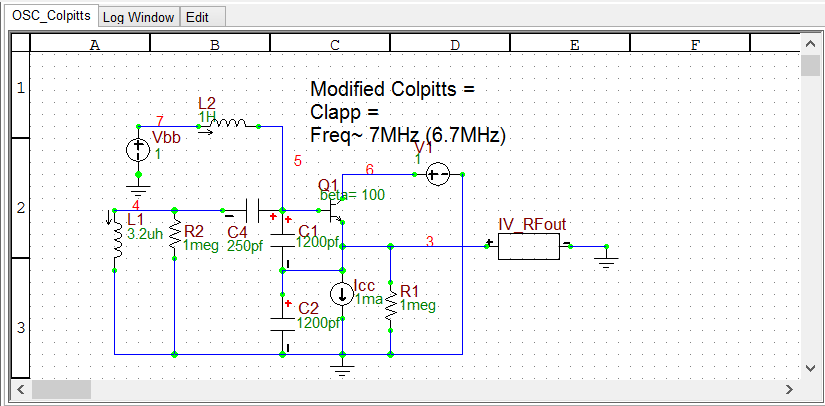The image size is (825, 406).
Task: Select the L1 inductor symbol
Action: click(117, 240)
